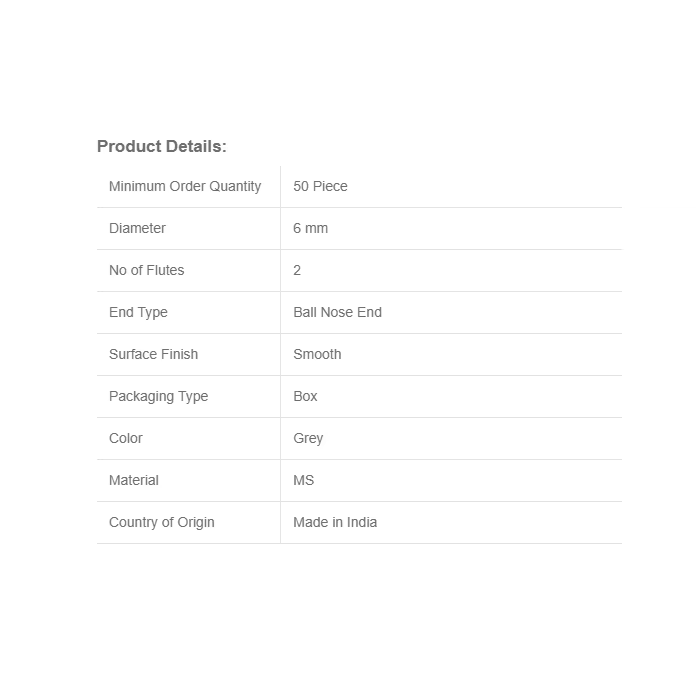Screen dimensions: 700x700
Task: Select the Color label
Action: tap(126, 438)
